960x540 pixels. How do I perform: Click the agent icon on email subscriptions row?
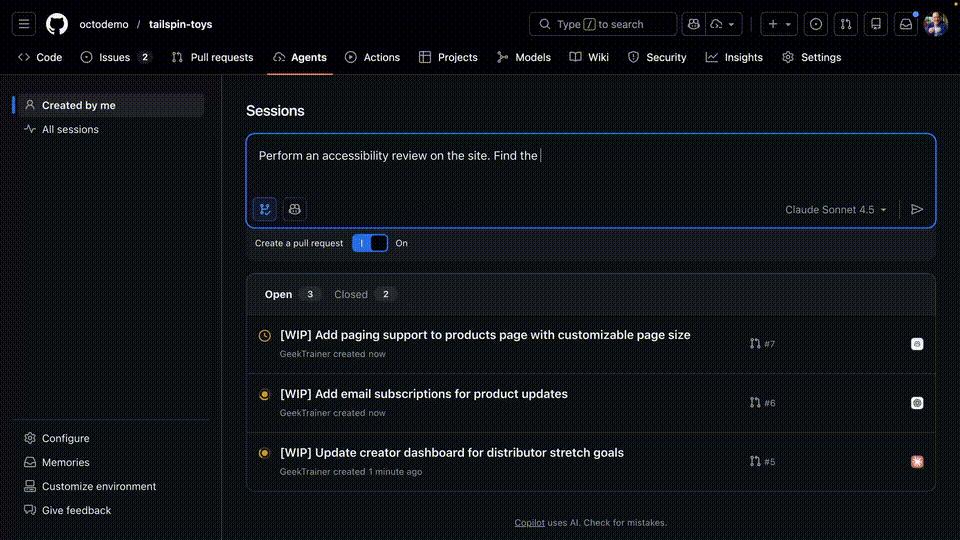pos(917,403)
